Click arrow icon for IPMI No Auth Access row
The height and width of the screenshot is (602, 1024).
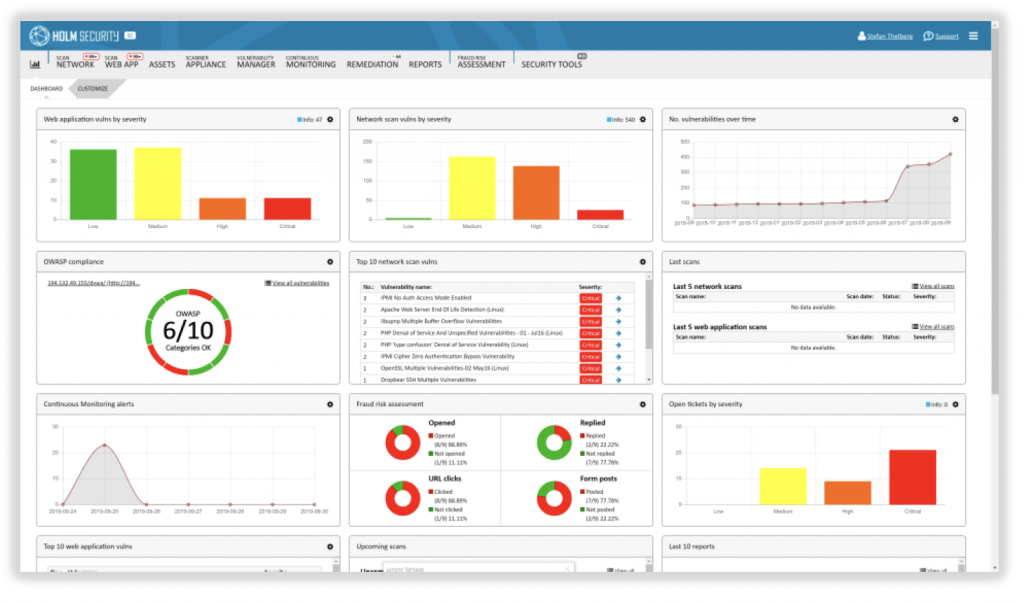pos(618,298)
